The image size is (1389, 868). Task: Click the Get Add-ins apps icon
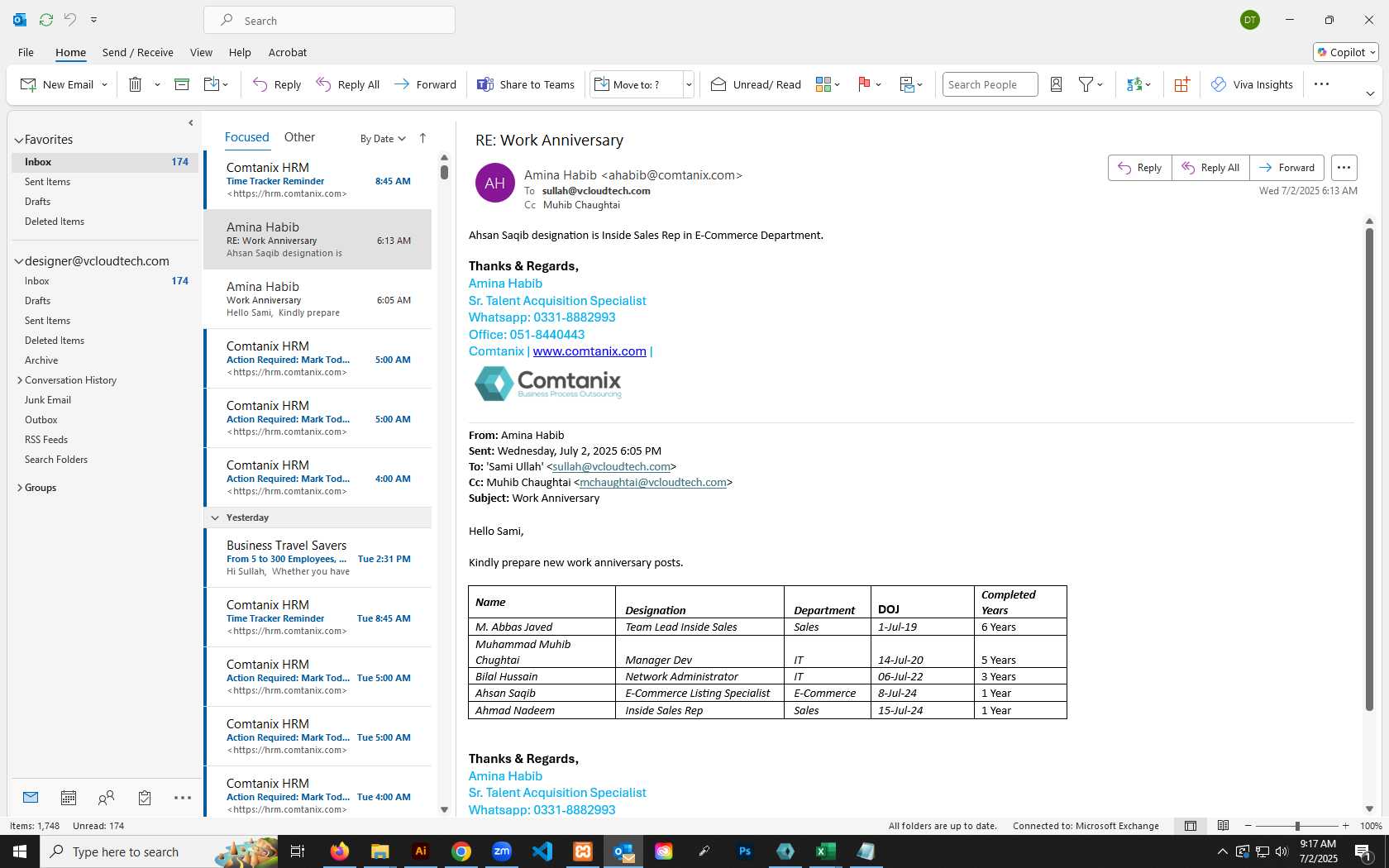click(1181, 84)
